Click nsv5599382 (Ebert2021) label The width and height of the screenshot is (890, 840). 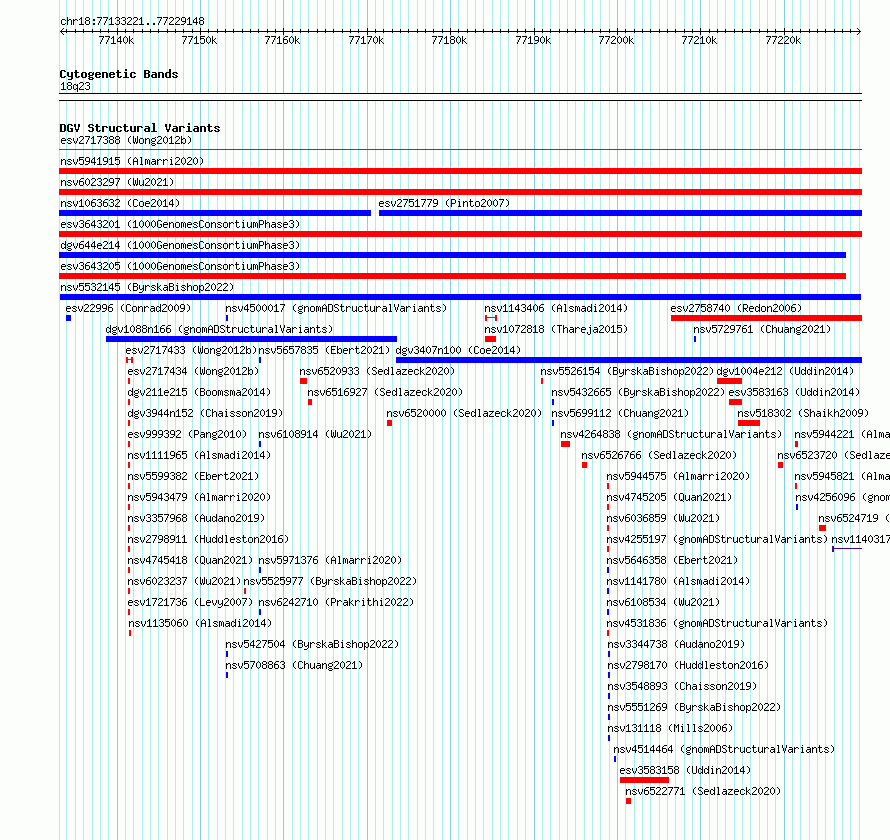(x=193, y=476)
